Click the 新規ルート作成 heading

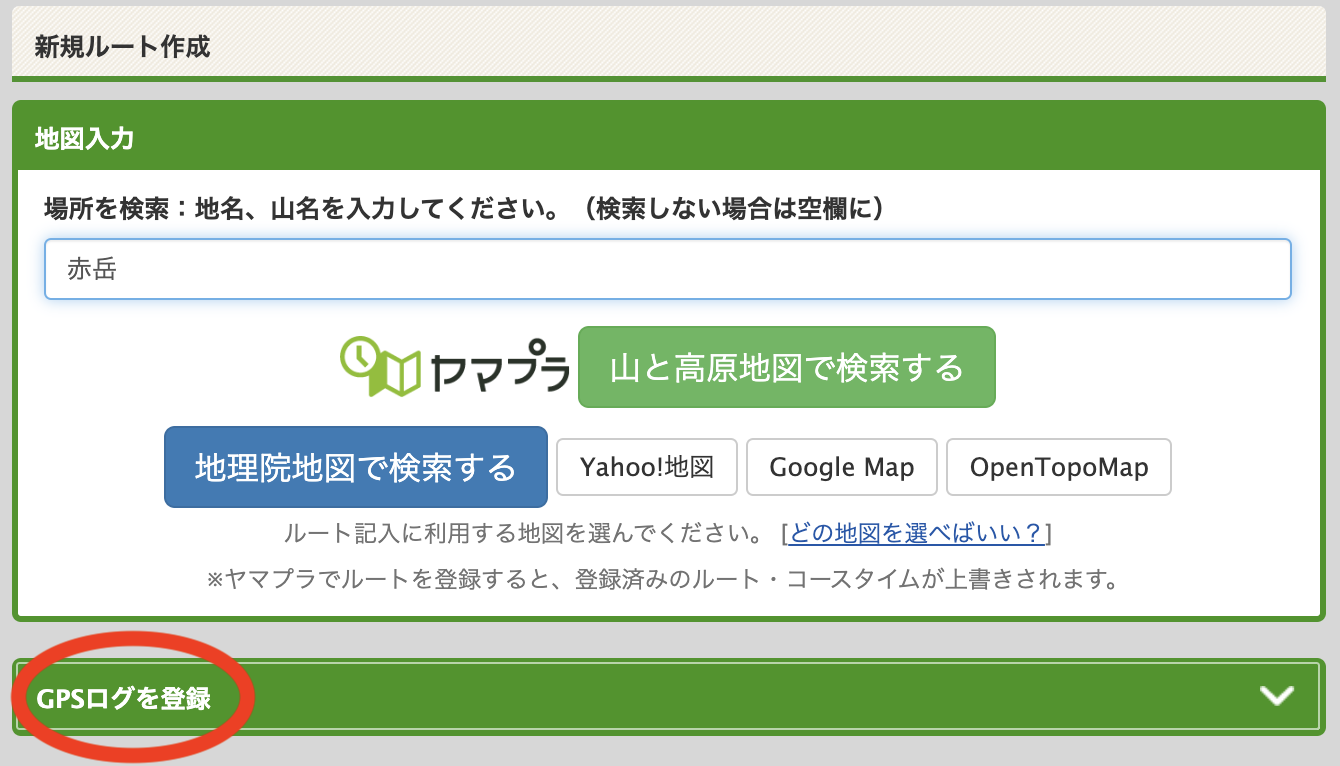122,47
